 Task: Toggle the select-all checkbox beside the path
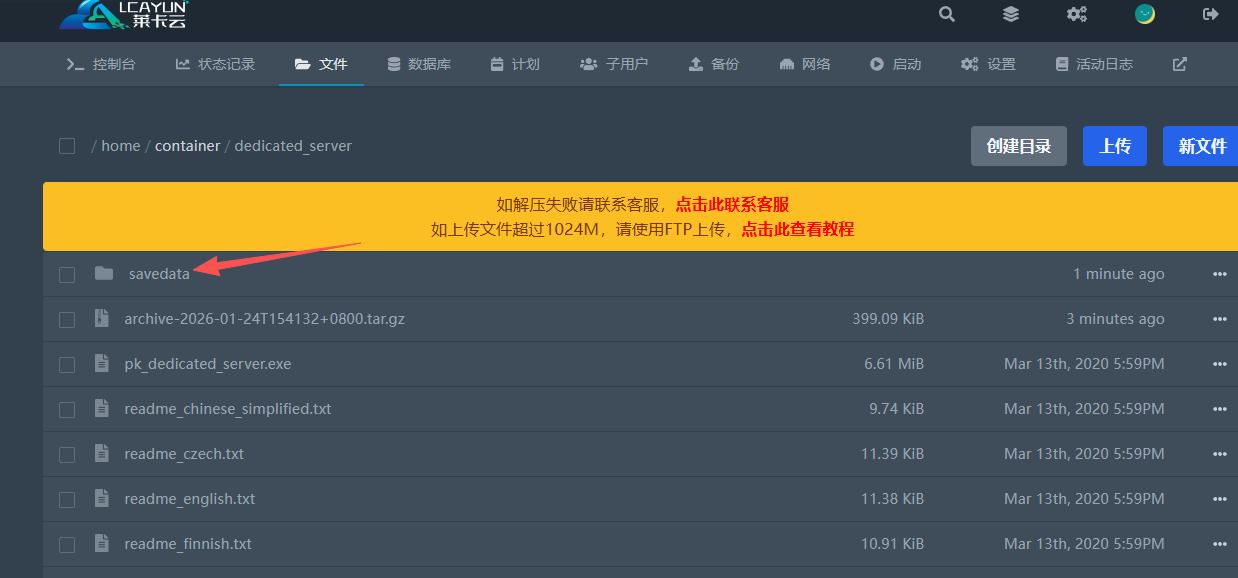[x=67, y=146]
